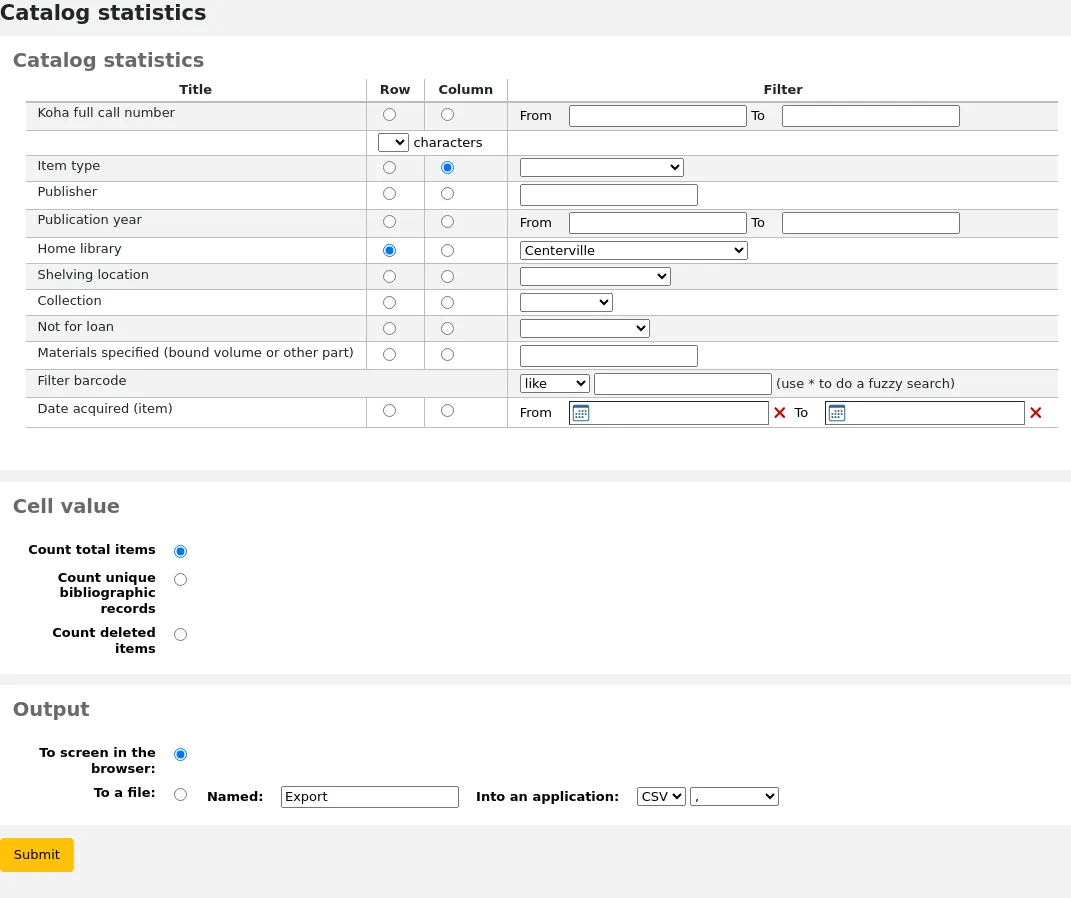Choose Count unique bibliographic records option

click(x=180, y=580)
